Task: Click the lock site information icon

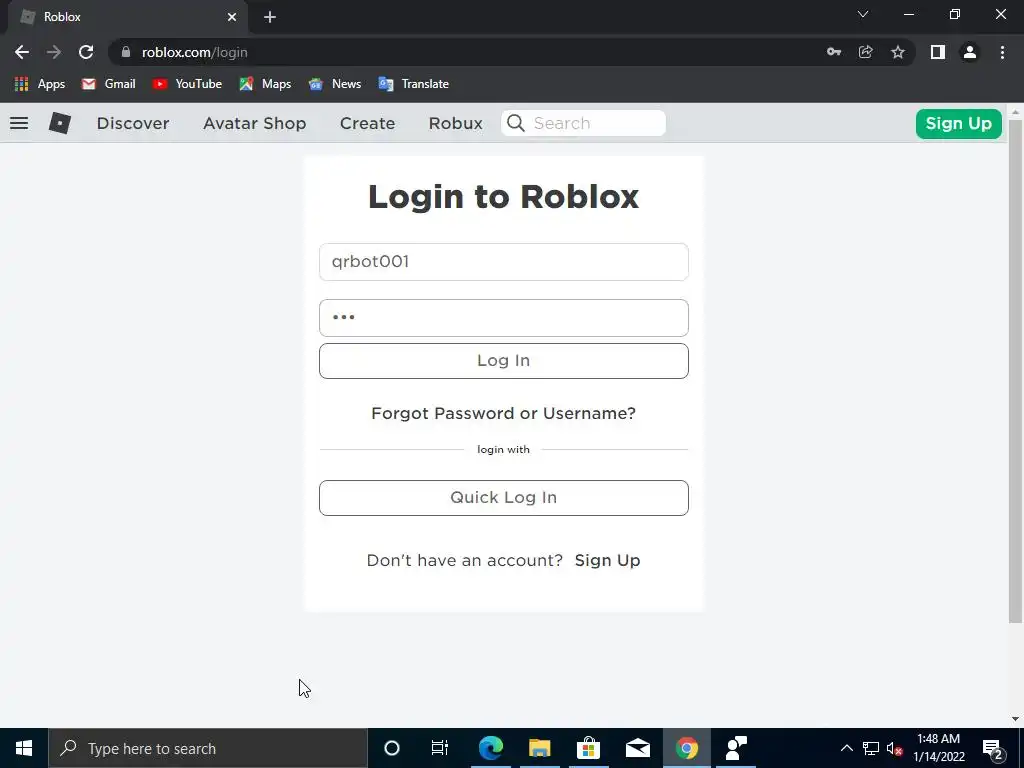Action: tap(126, 52)
